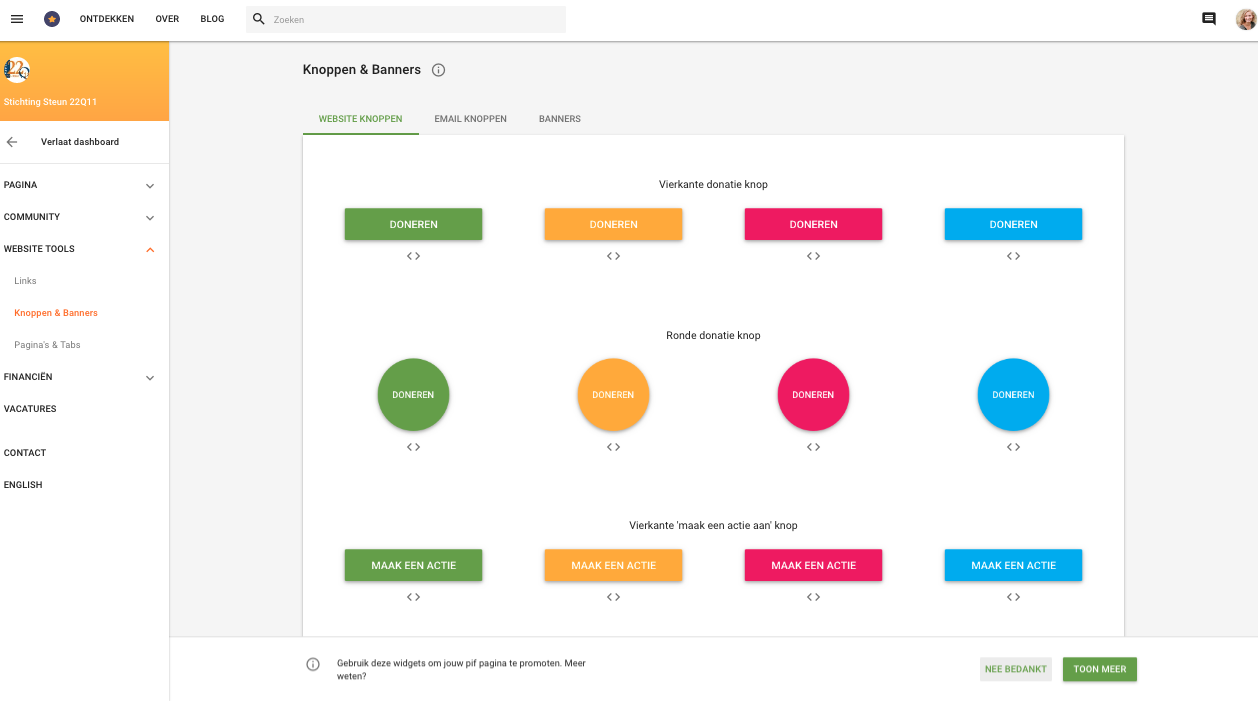Switch to the Email Knoppen tab
Image resolution: width=1258 pixels, height=701 pixels.
471,119
